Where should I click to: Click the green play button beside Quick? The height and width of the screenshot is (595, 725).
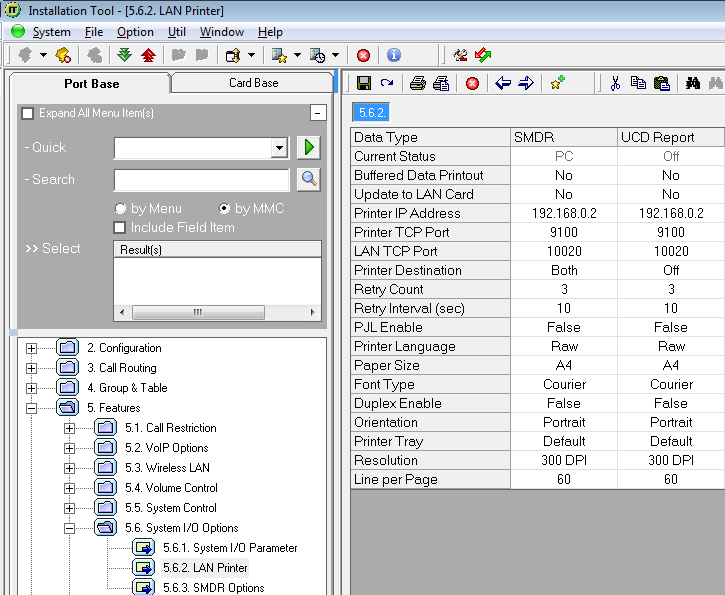[x=308, y=147]
